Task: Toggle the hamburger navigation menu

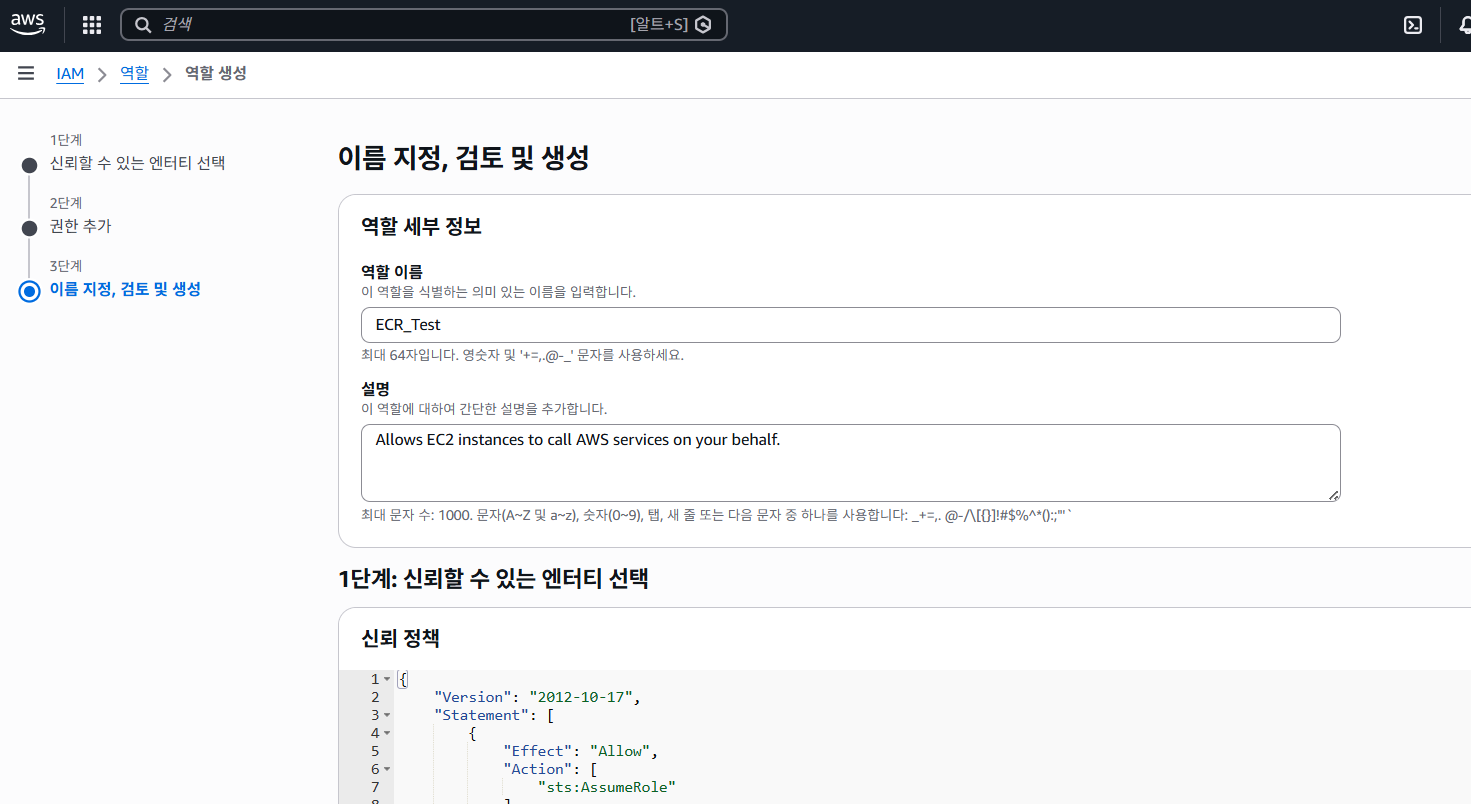Action: pos(26,73)
